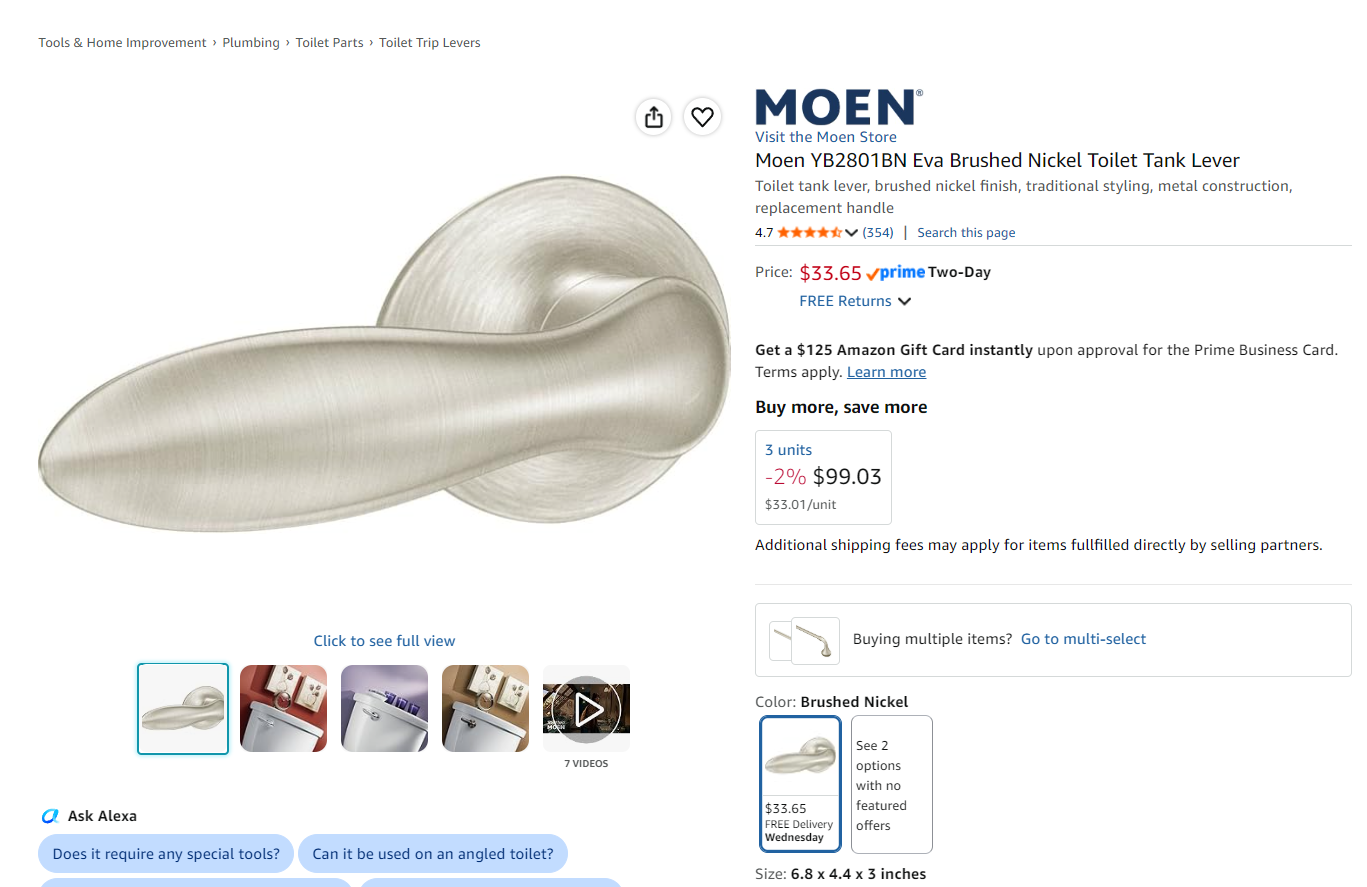Expand the rating breakdown chevron next to 4.7
1367x887 pixels.
[x=851, y=233]
